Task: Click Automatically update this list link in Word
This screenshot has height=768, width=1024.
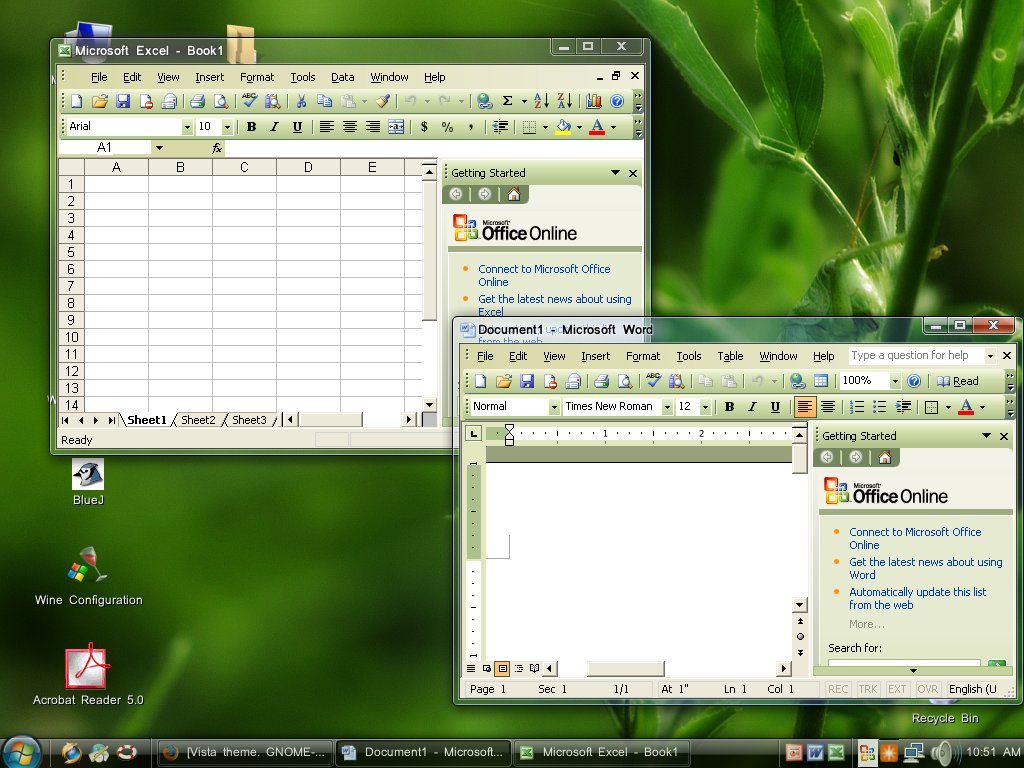Action: 918,598
